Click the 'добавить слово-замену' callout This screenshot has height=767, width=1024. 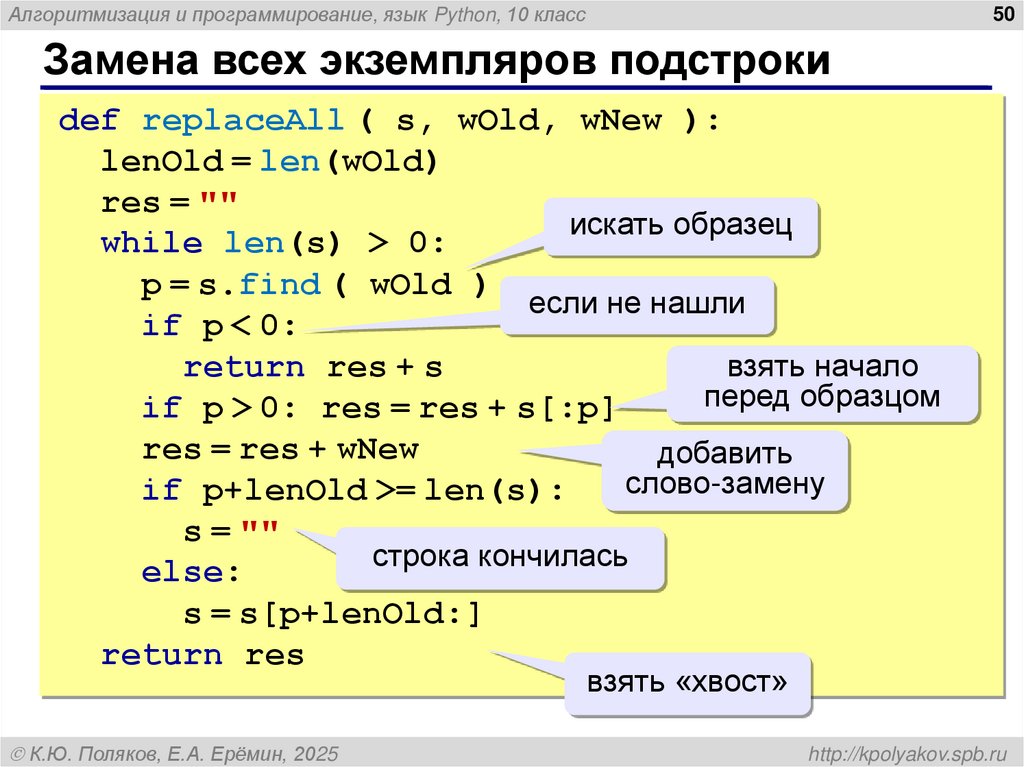724,470
